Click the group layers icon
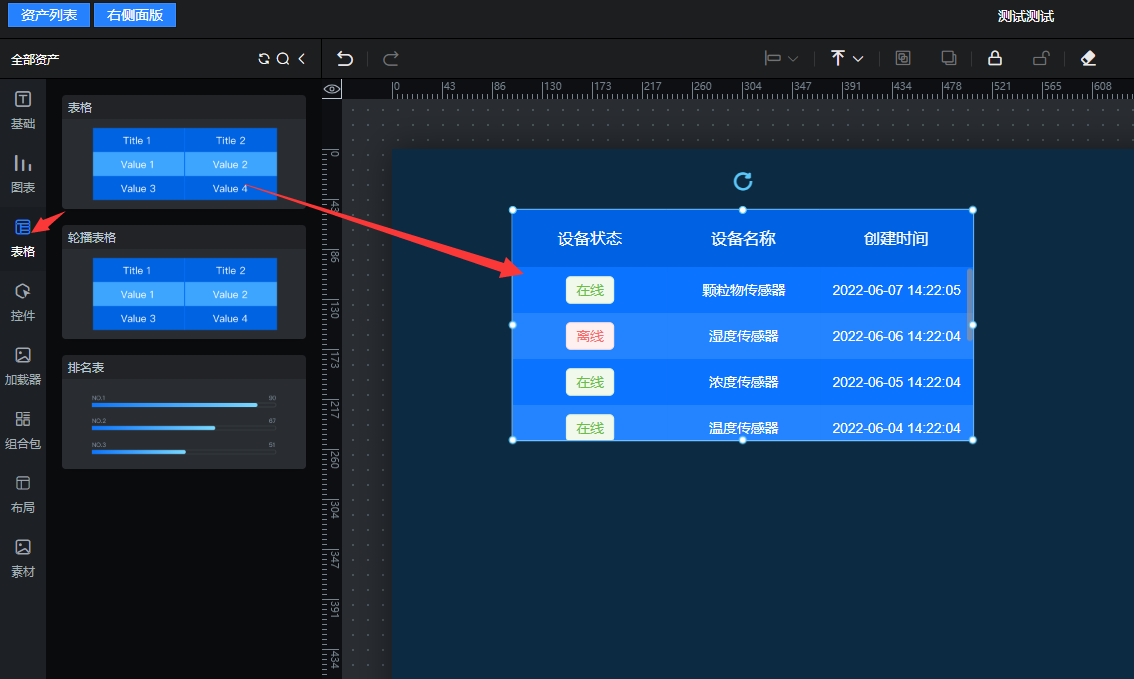This screenshot has height=679, width=1134. [x=903, y=58]
